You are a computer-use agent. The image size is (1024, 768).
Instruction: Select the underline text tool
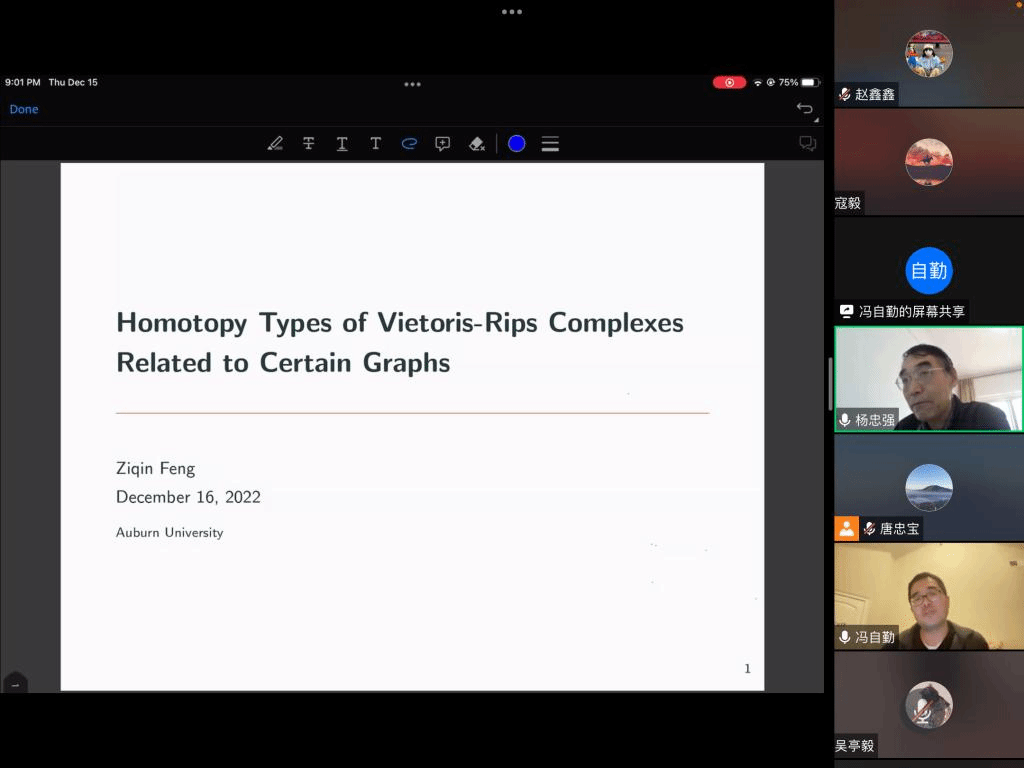pyautogui.click(x=342, y=144)
